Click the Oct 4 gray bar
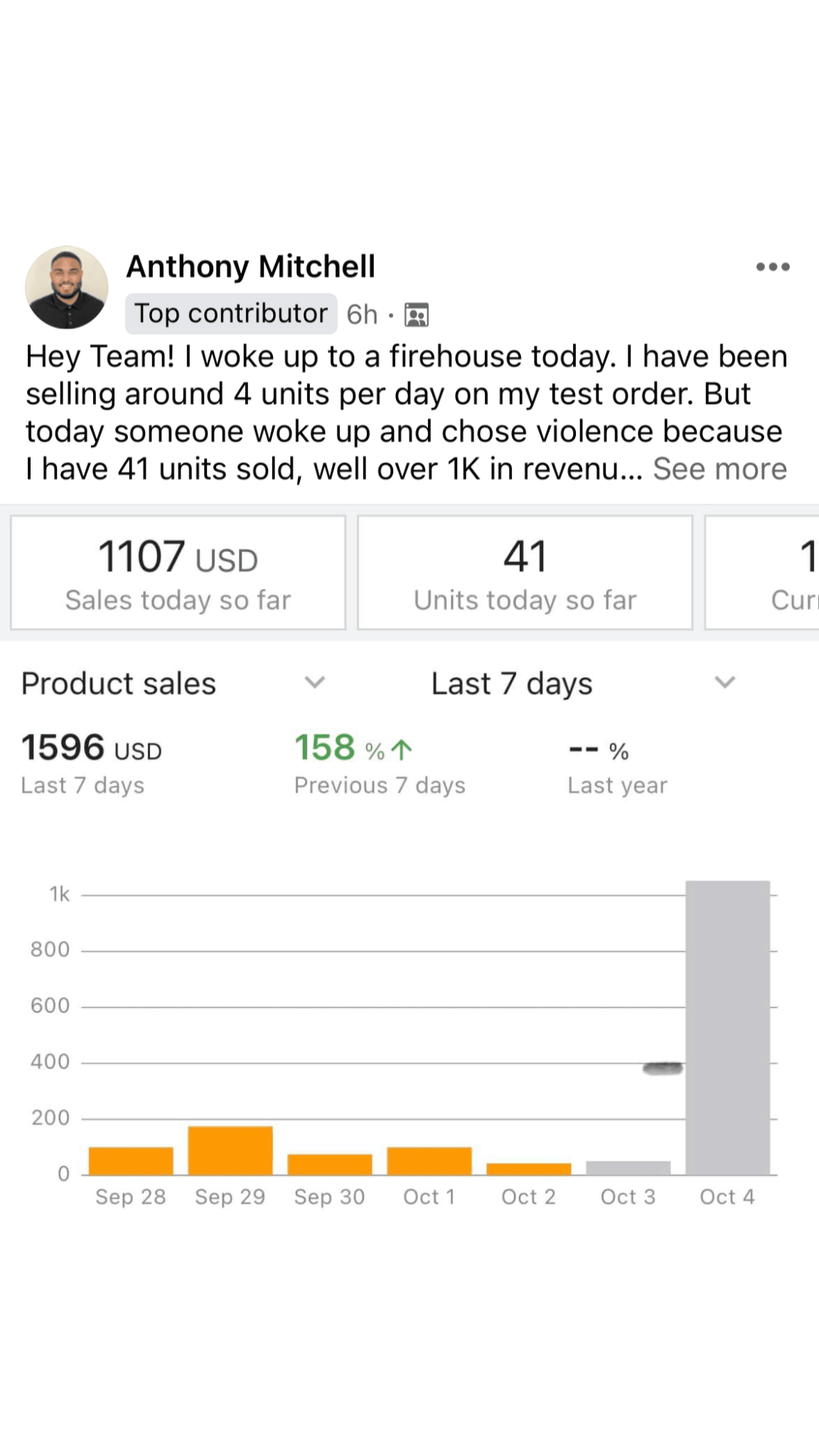 coord(727,1027)
